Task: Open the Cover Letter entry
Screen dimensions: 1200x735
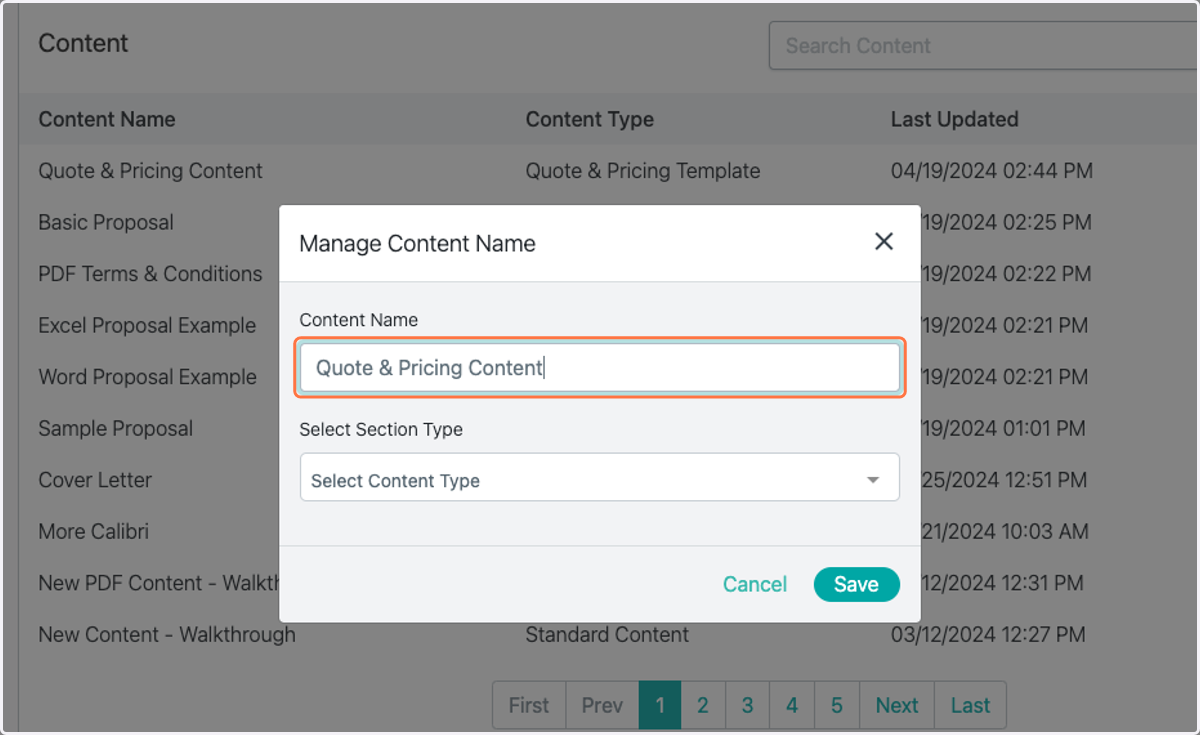Action: pyautogui.click(x=95, y=480)
